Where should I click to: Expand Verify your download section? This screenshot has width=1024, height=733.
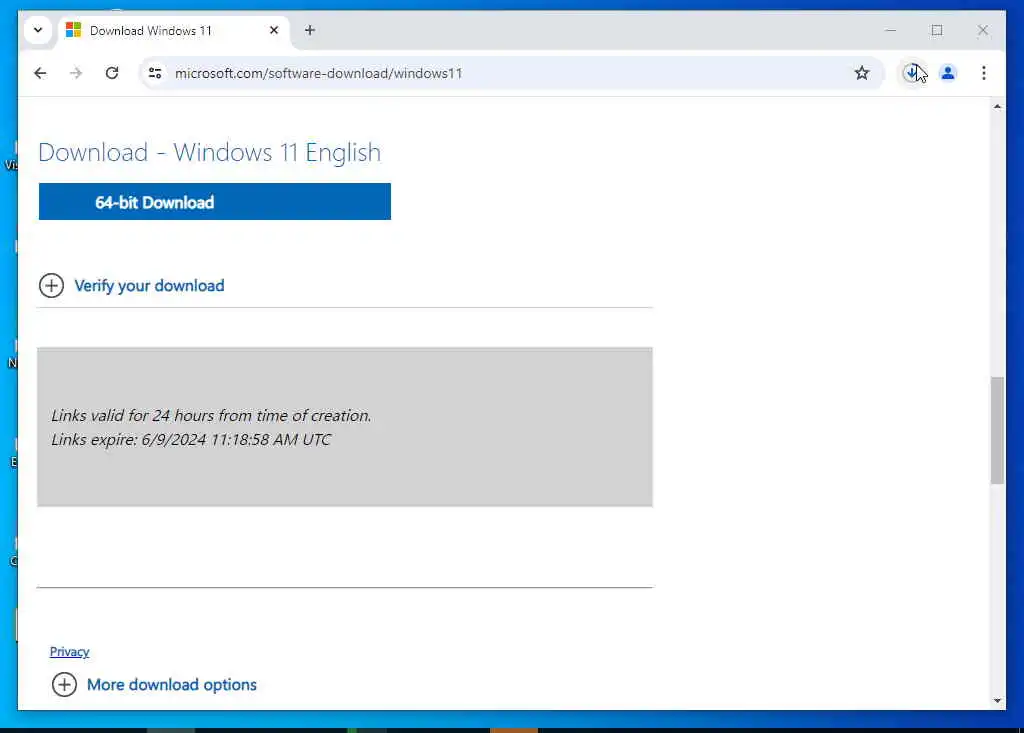[x=149, y=286]
